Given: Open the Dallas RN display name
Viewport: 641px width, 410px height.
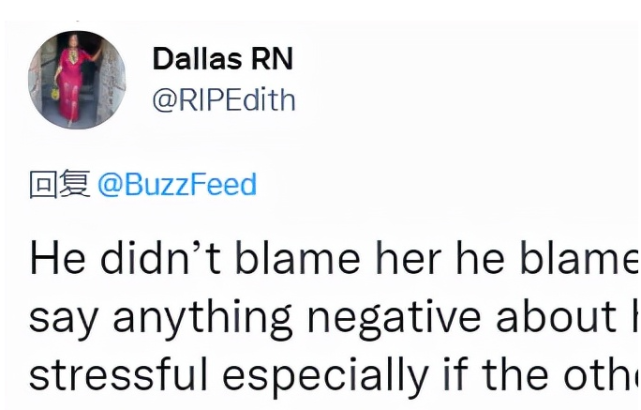Looking at the screenshot, I should 222,59.
